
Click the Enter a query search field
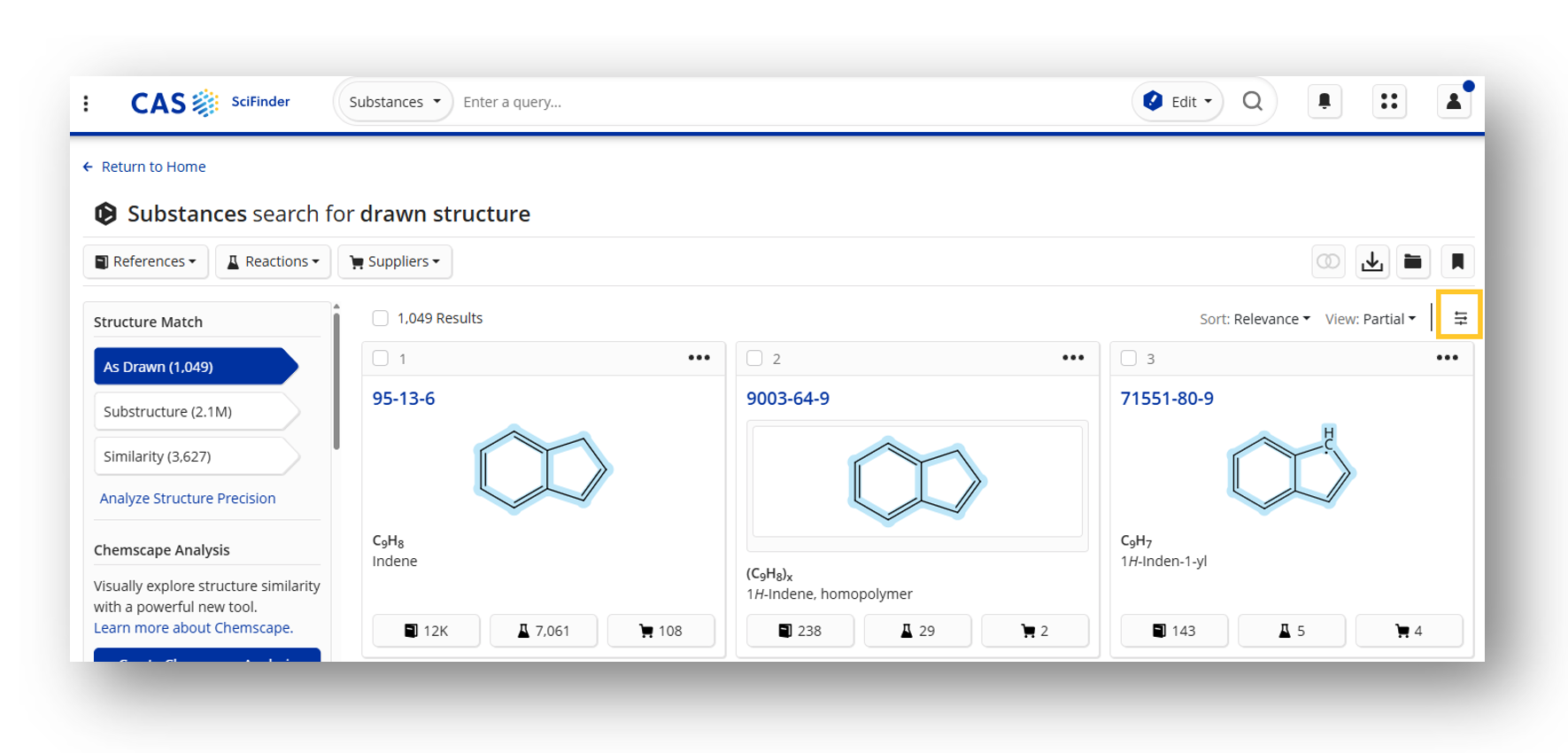[792, 102]
